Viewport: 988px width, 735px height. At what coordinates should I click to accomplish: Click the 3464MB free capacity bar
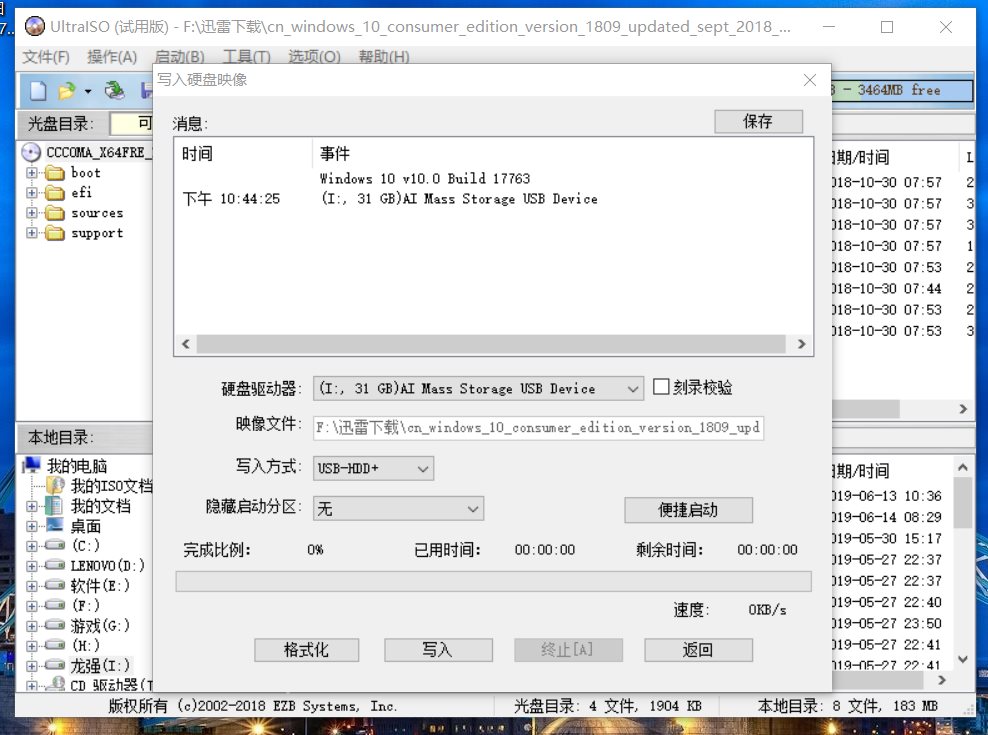(x=902, y=90)
